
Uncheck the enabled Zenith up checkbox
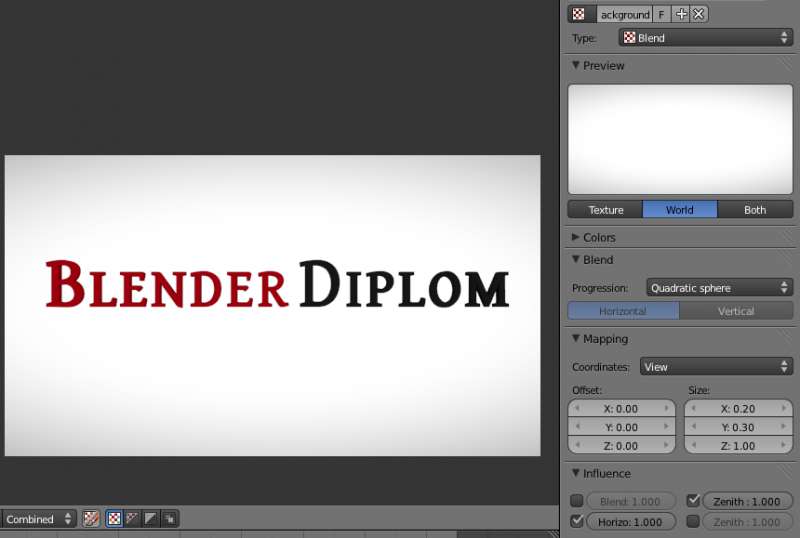click(x=693, y=501)
